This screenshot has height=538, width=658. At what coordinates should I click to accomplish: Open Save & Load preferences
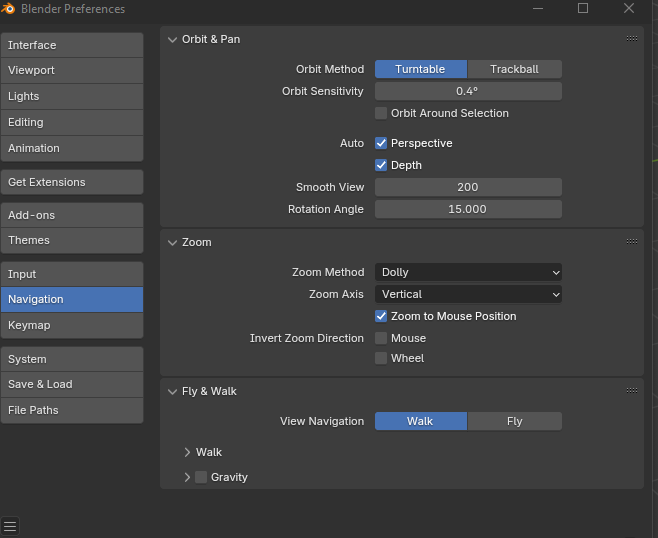pyautogui.click(x=72, y=384)
